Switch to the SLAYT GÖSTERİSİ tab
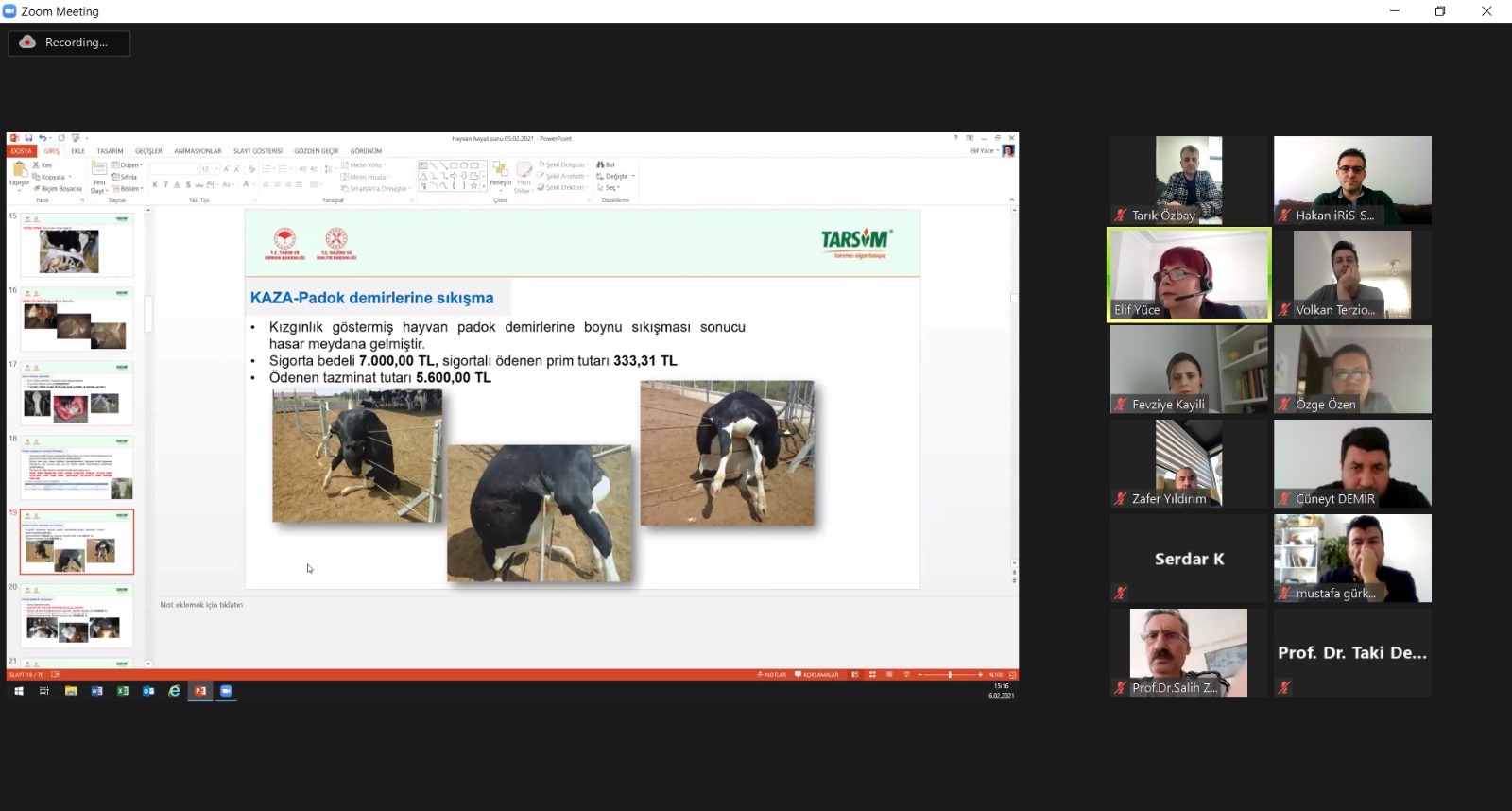 tap(258, 151)
